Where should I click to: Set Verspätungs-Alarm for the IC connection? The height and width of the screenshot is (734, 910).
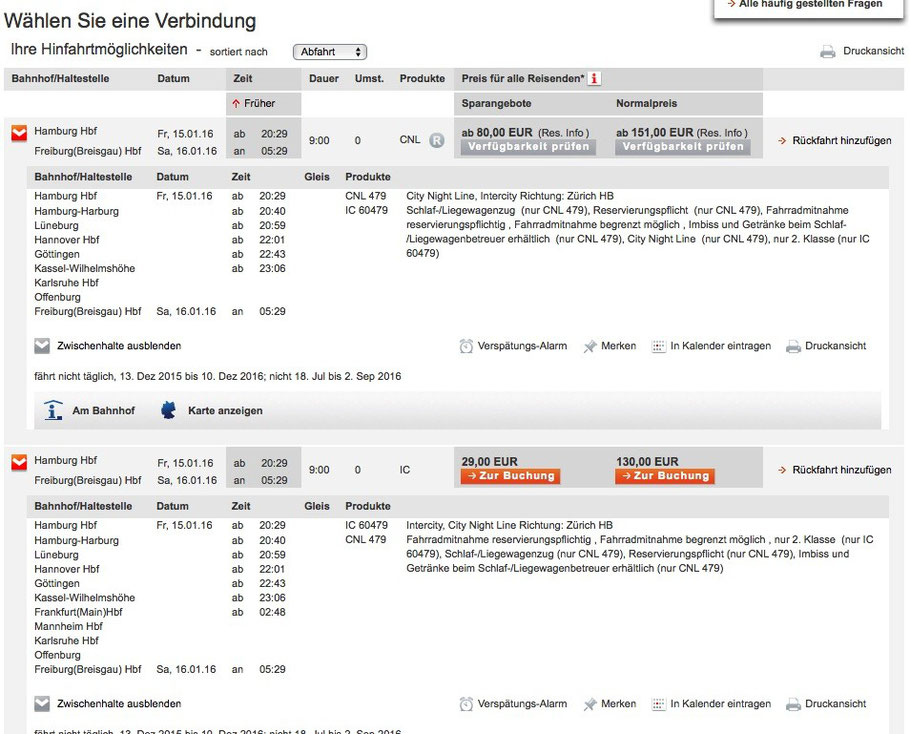[x=522, y=704]
